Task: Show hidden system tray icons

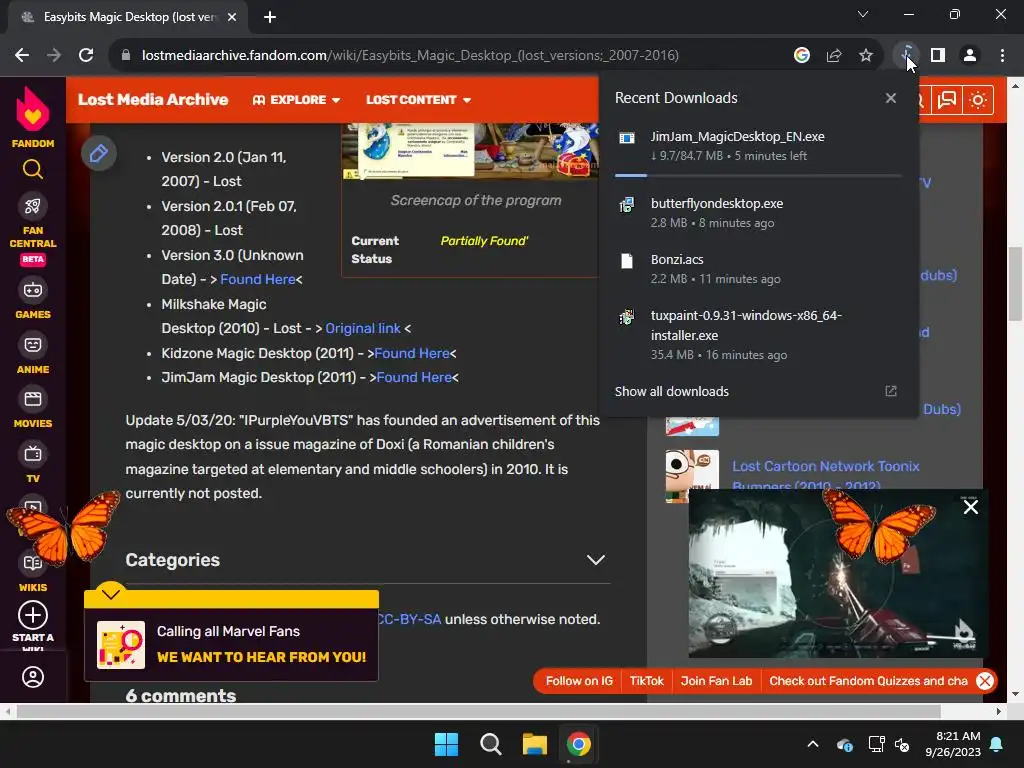Action: pyautogui.click(x=812, y=744)
